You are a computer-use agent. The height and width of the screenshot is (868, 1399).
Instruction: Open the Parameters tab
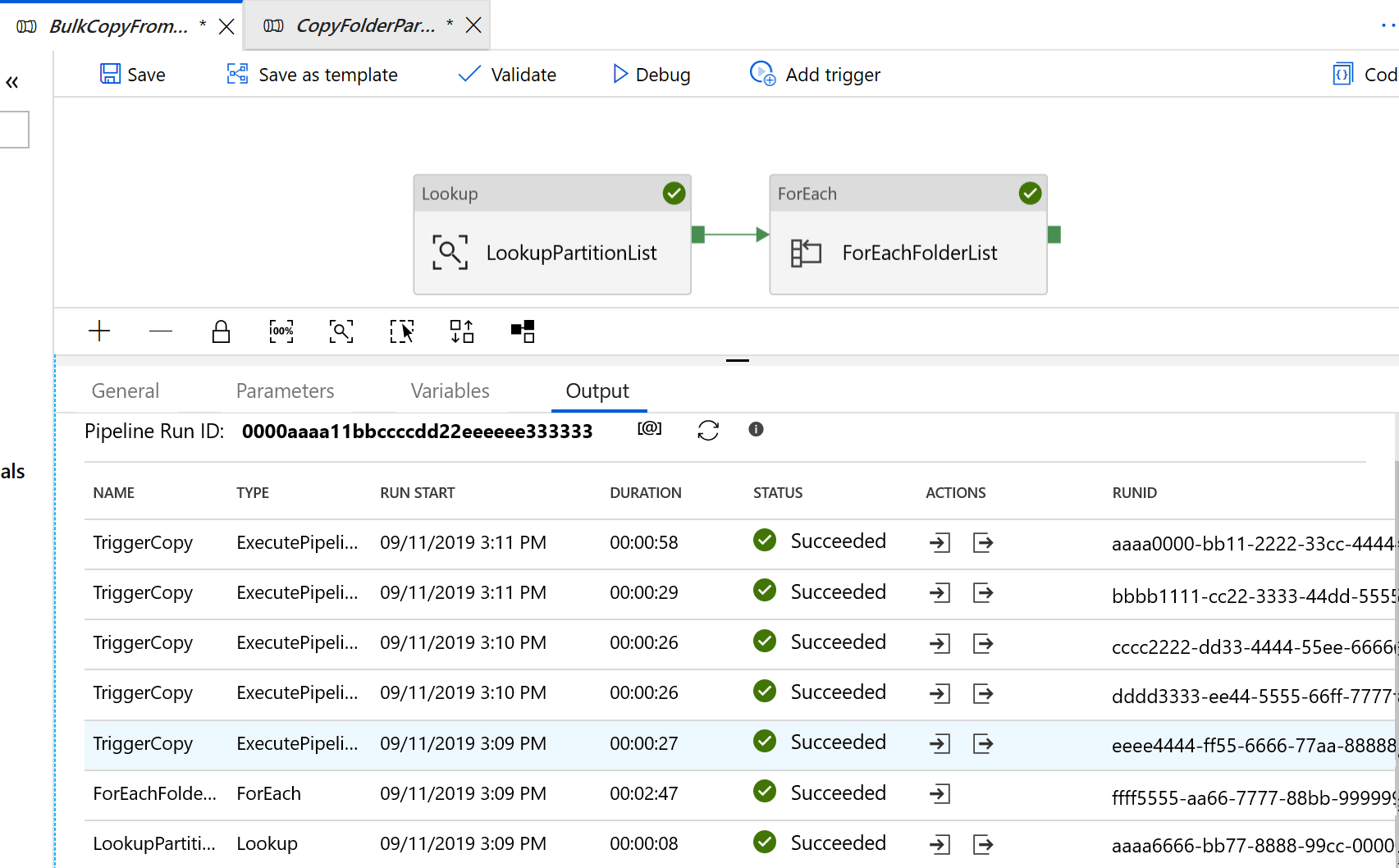pos(285,391)
